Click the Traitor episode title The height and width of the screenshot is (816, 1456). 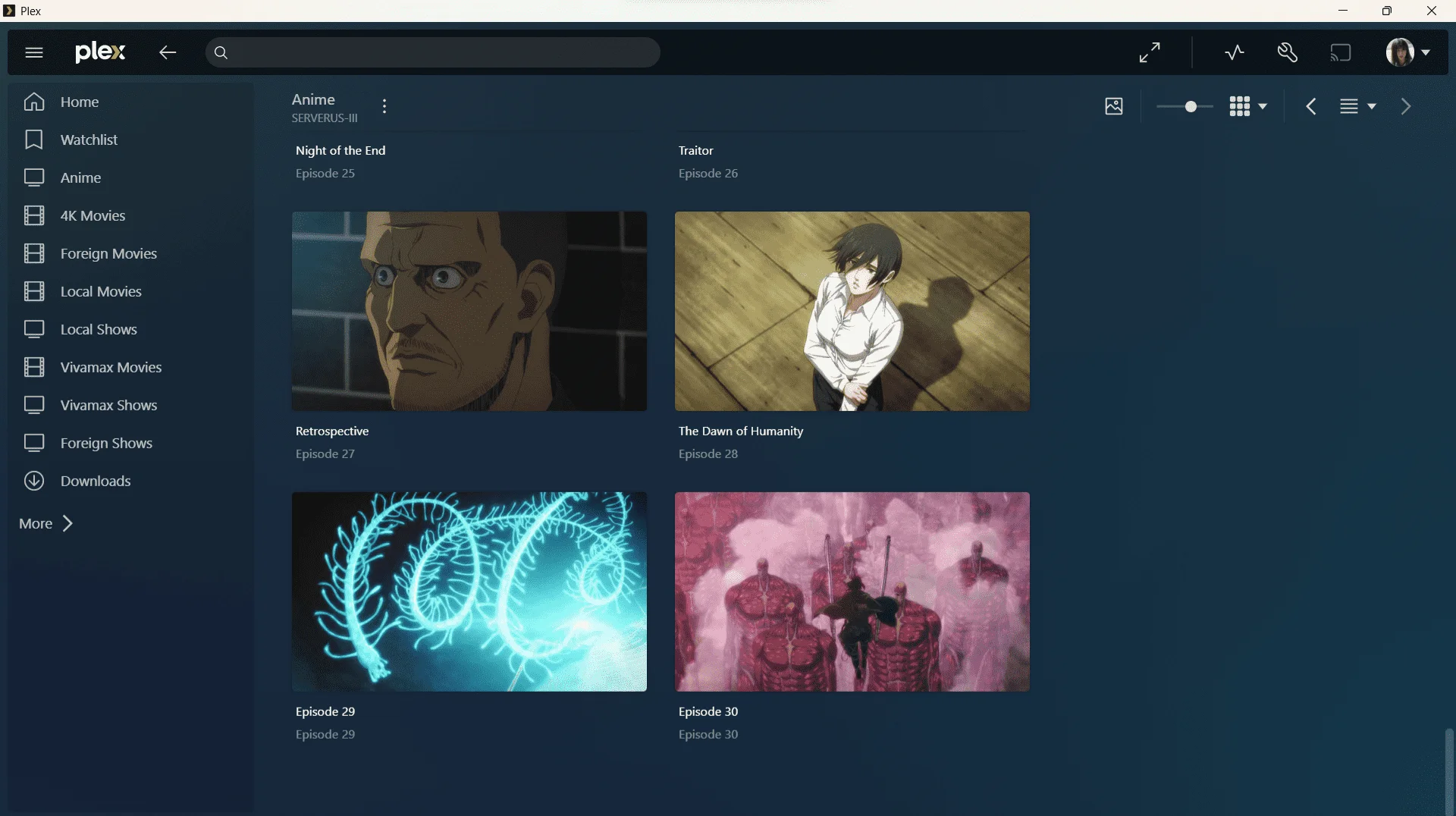[x=696, y=150]
